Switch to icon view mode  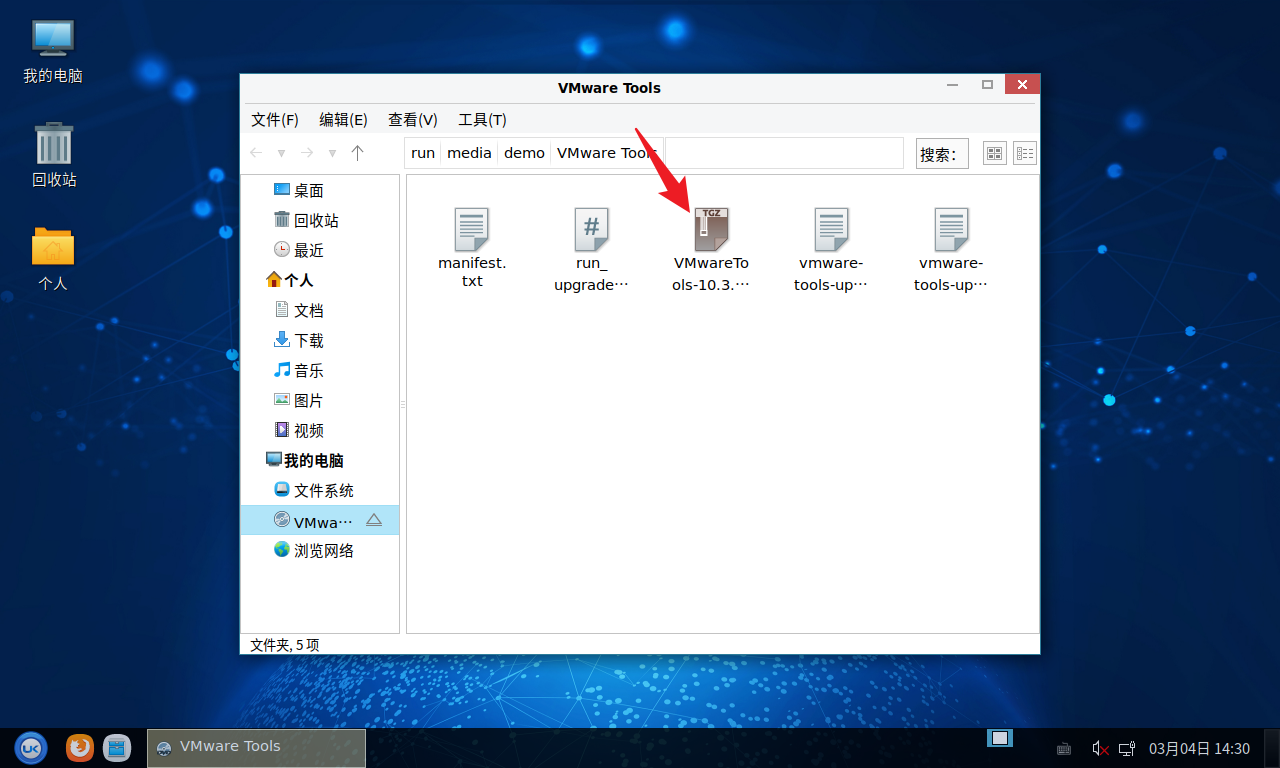994,153
